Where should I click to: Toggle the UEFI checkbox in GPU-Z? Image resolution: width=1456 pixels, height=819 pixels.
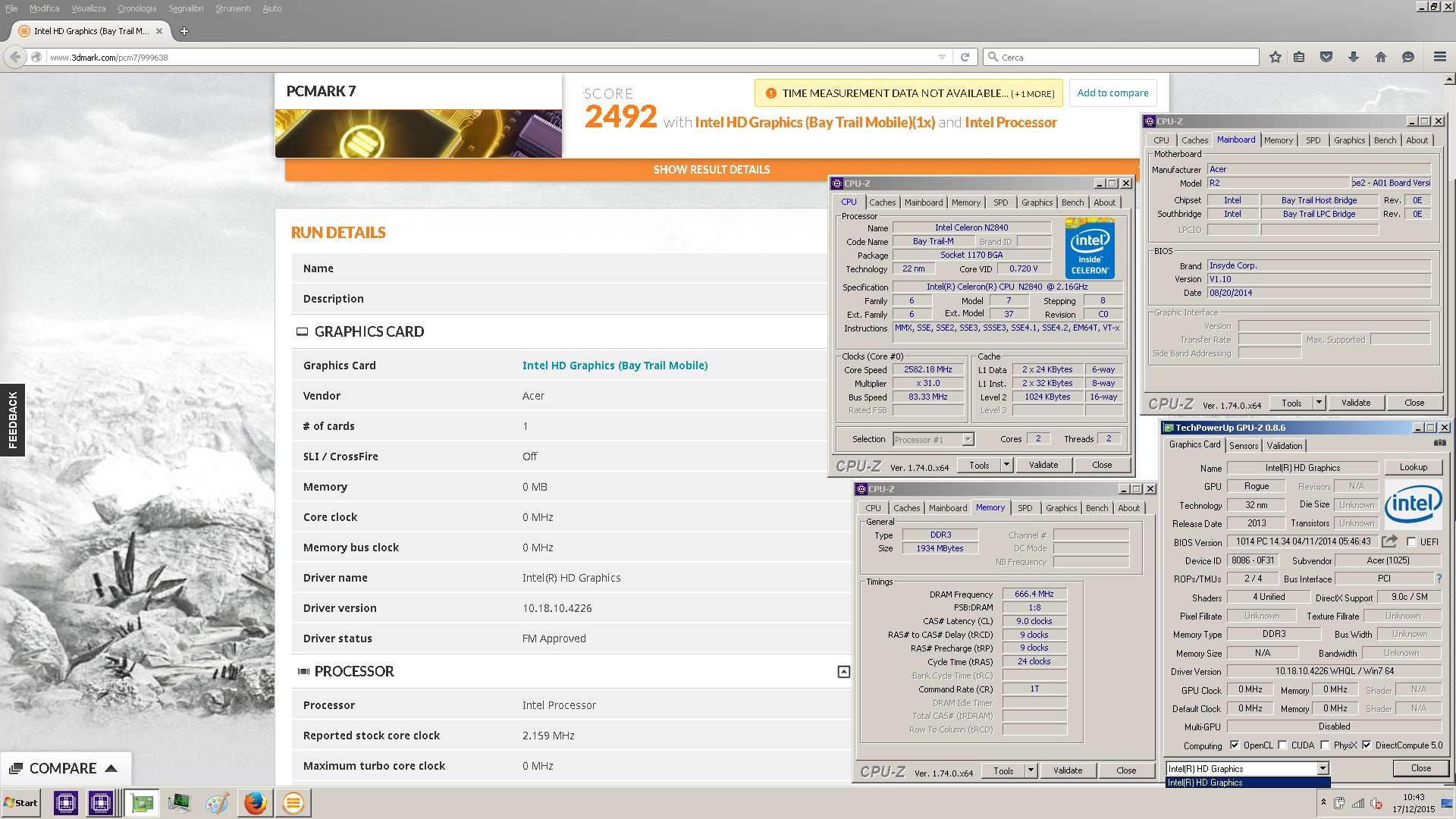1411,541
